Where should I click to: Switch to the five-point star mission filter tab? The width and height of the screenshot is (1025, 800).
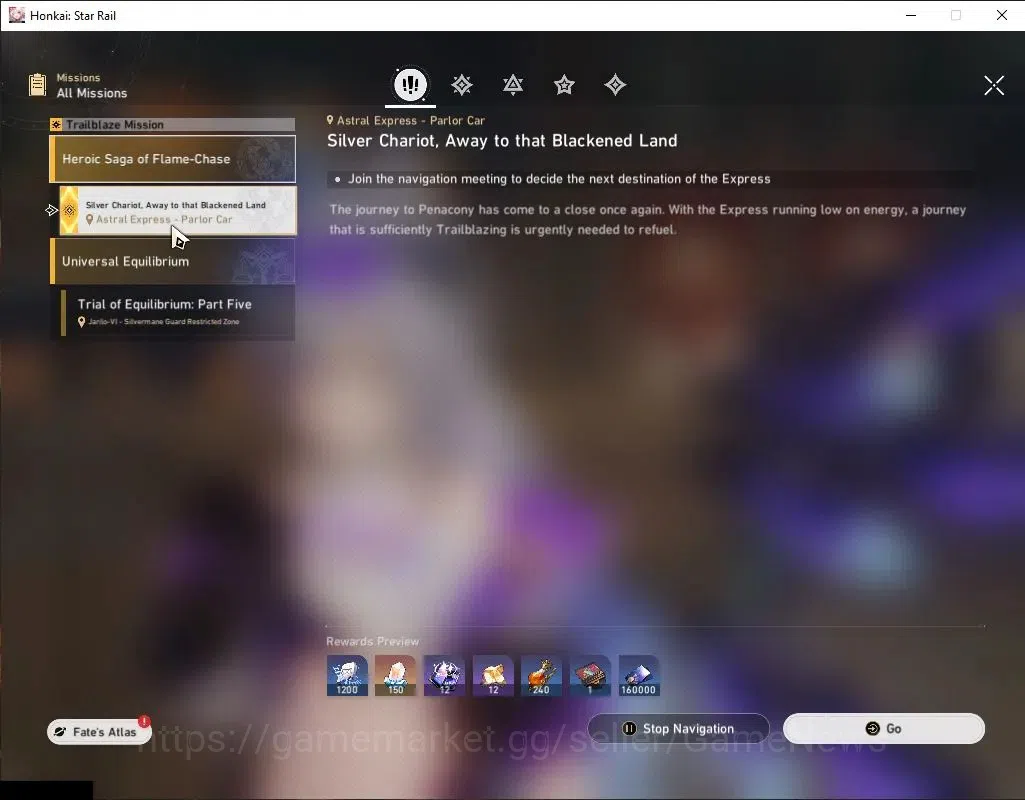564,85
